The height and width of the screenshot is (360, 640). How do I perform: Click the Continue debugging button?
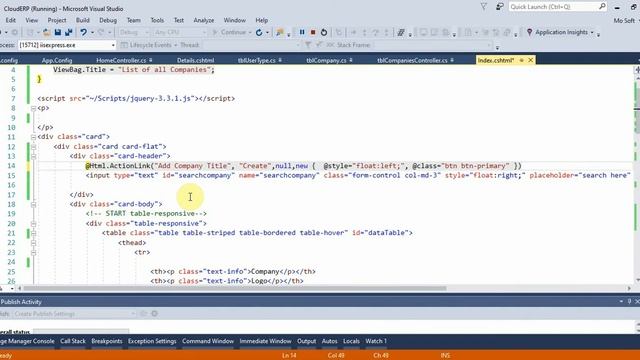(x=229, y=32)
